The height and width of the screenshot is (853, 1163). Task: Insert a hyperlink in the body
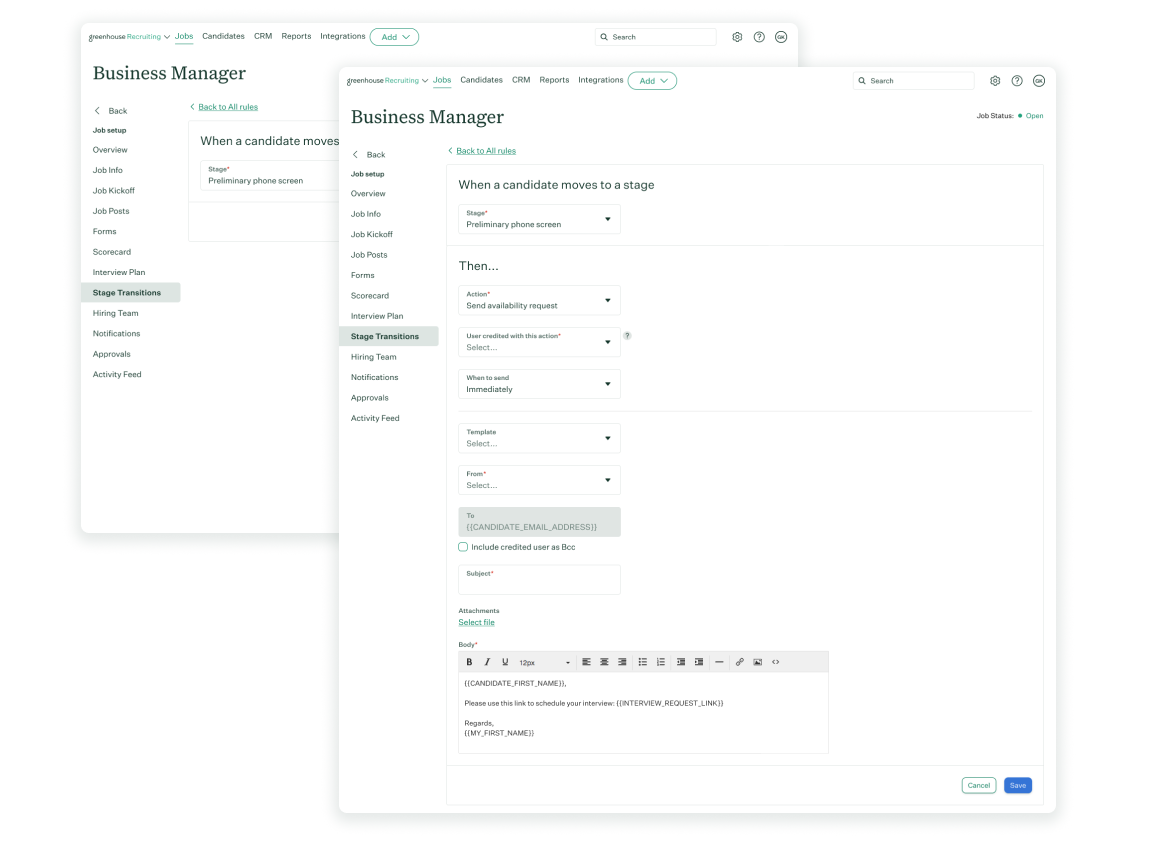tap(739, 662)
